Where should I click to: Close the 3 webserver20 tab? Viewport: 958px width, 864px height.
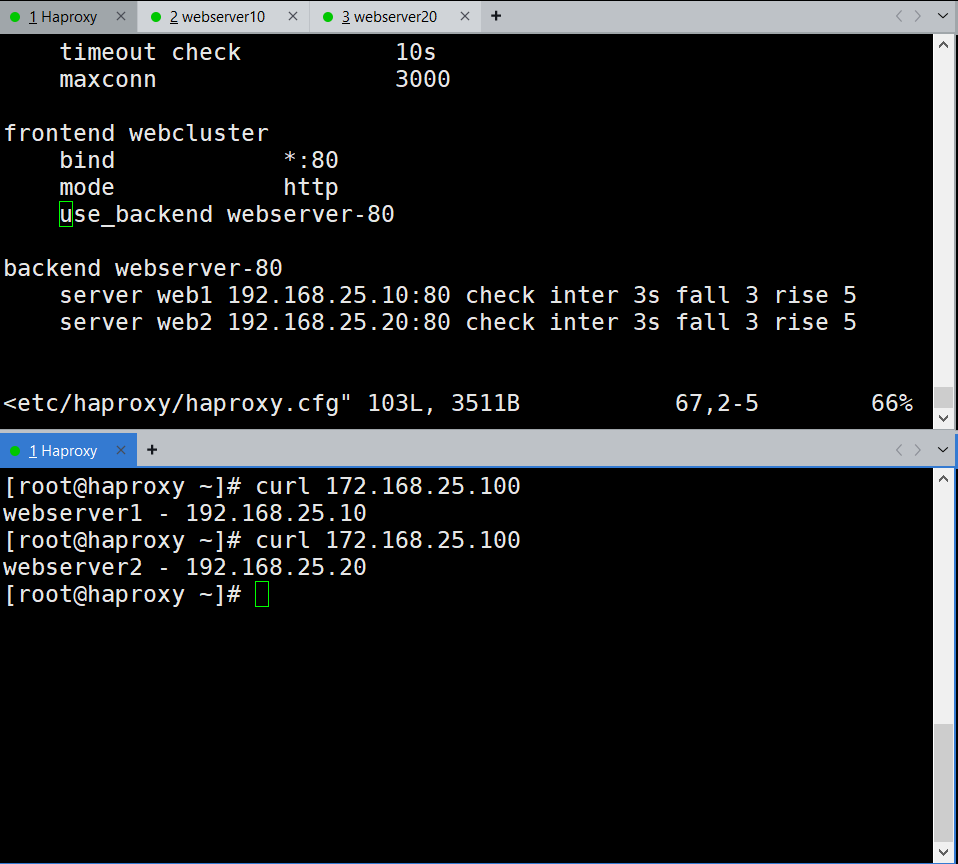pos(465,16)
